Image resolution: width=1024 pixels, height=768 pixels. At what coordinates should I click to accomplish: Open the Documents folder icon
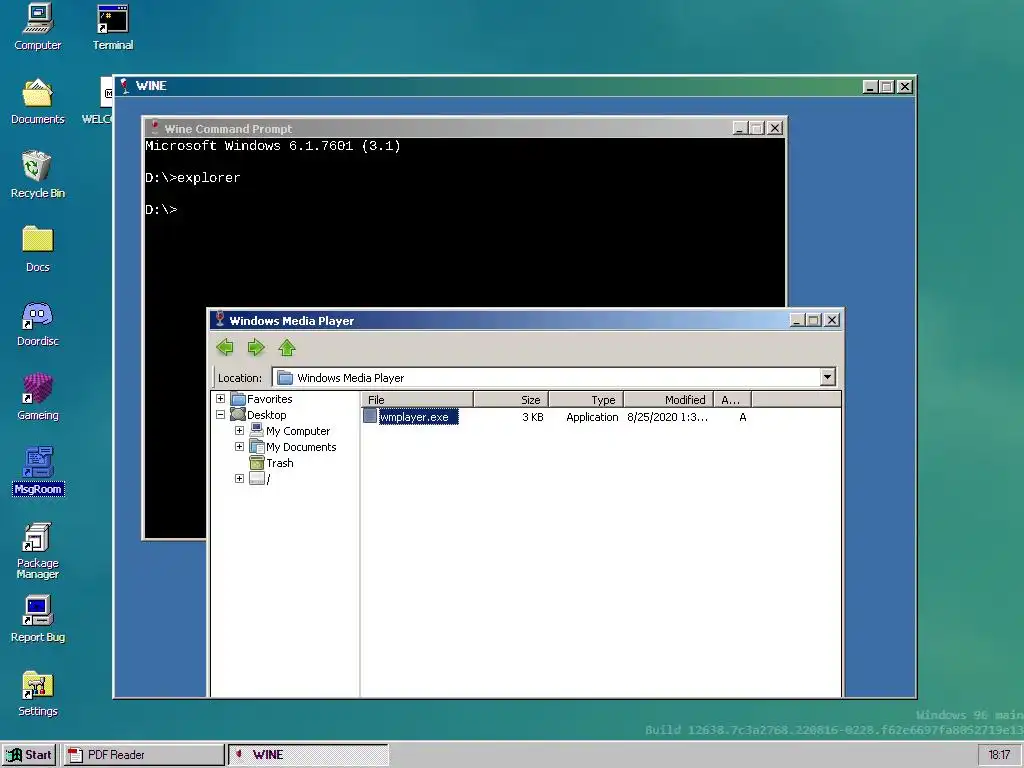37,101
